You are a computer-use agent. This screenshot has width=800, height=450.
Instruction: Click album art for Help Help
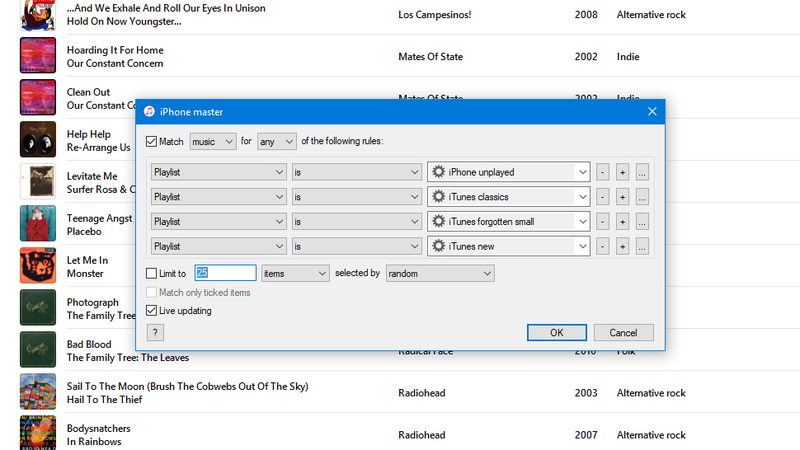click(x=38, y=139)
